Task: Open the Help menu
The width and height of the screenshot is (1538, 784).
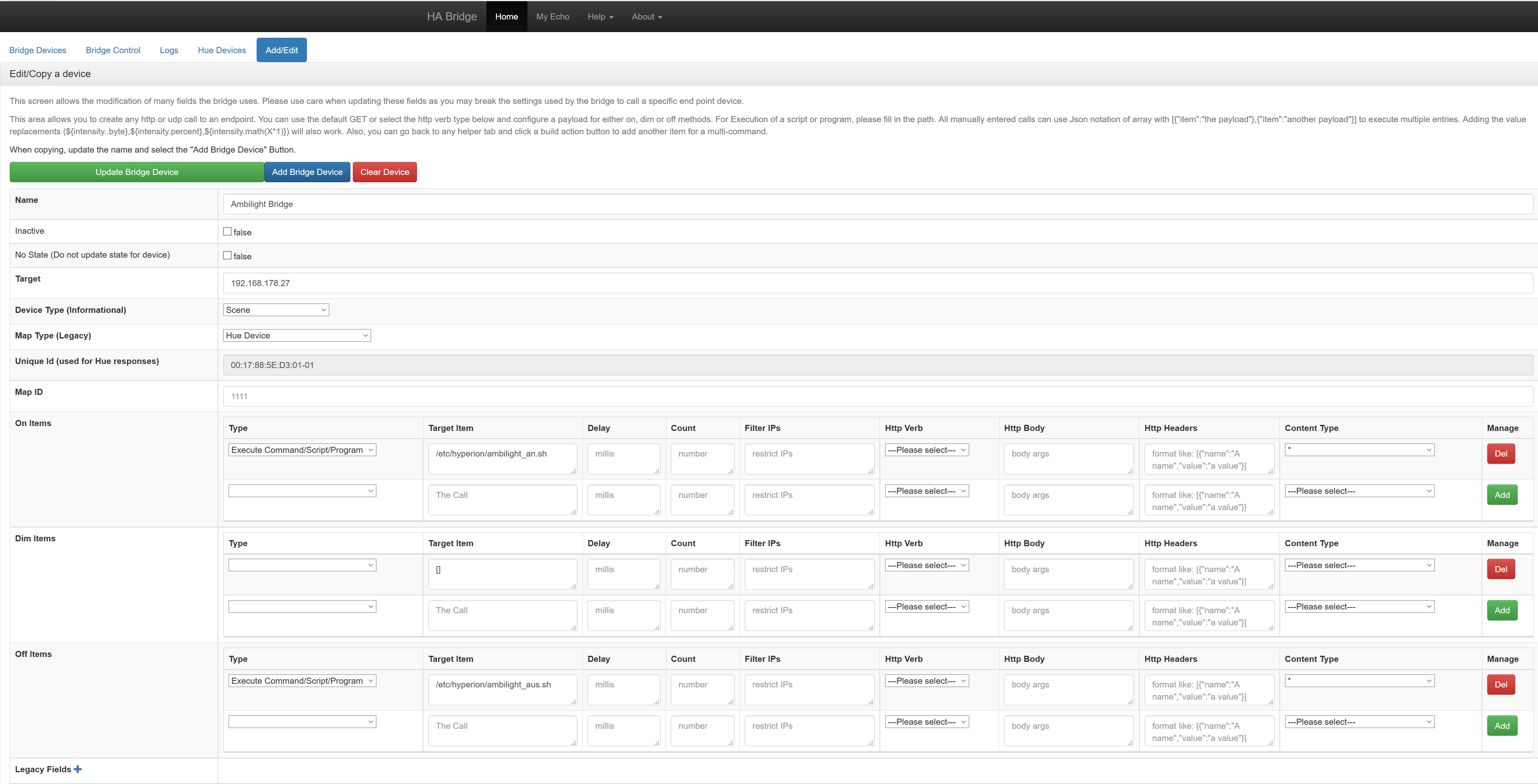Action: [x=600, y=17]
